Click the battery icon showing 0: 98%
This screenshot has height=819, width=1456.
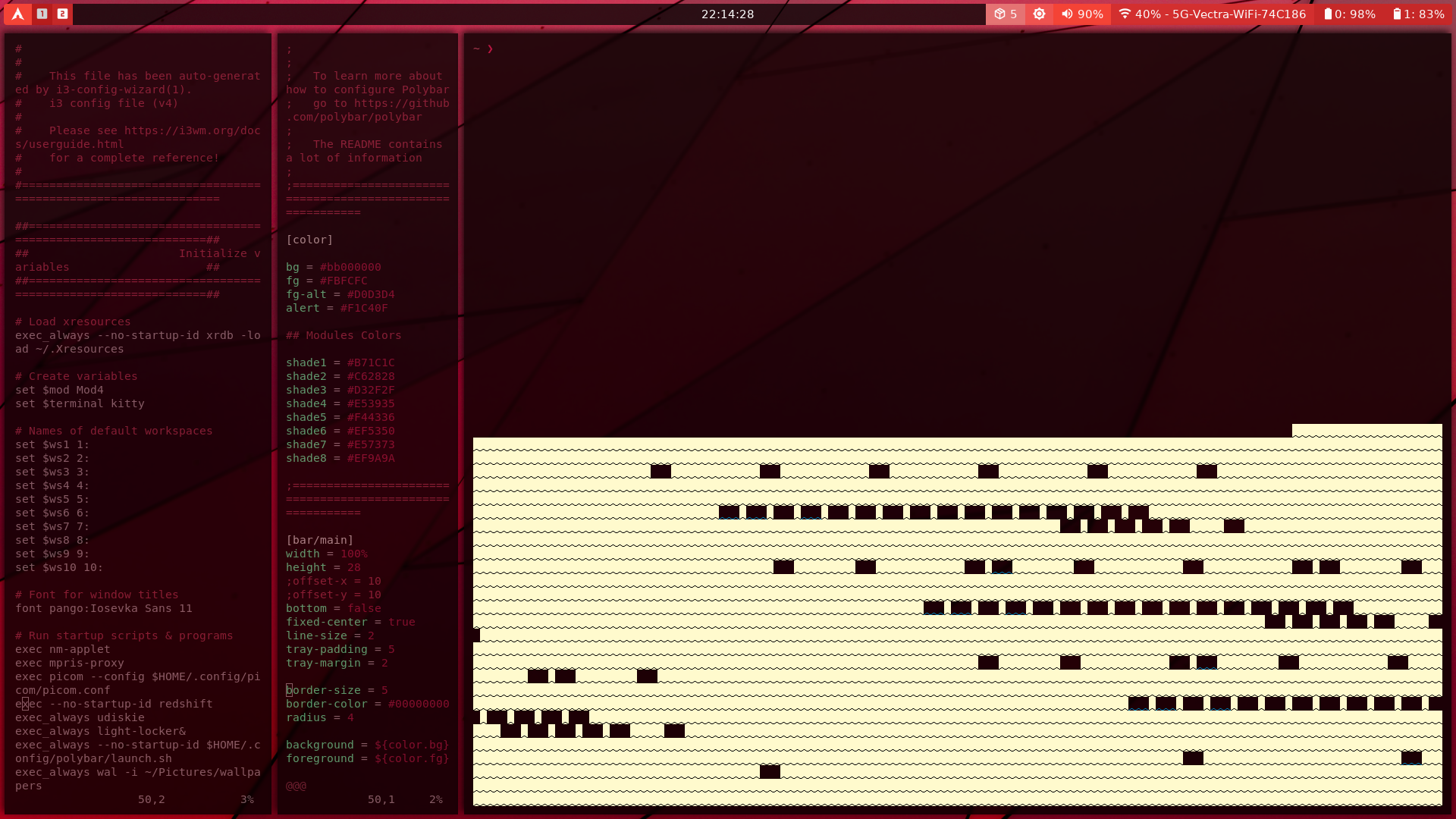tap(1327, 14)
